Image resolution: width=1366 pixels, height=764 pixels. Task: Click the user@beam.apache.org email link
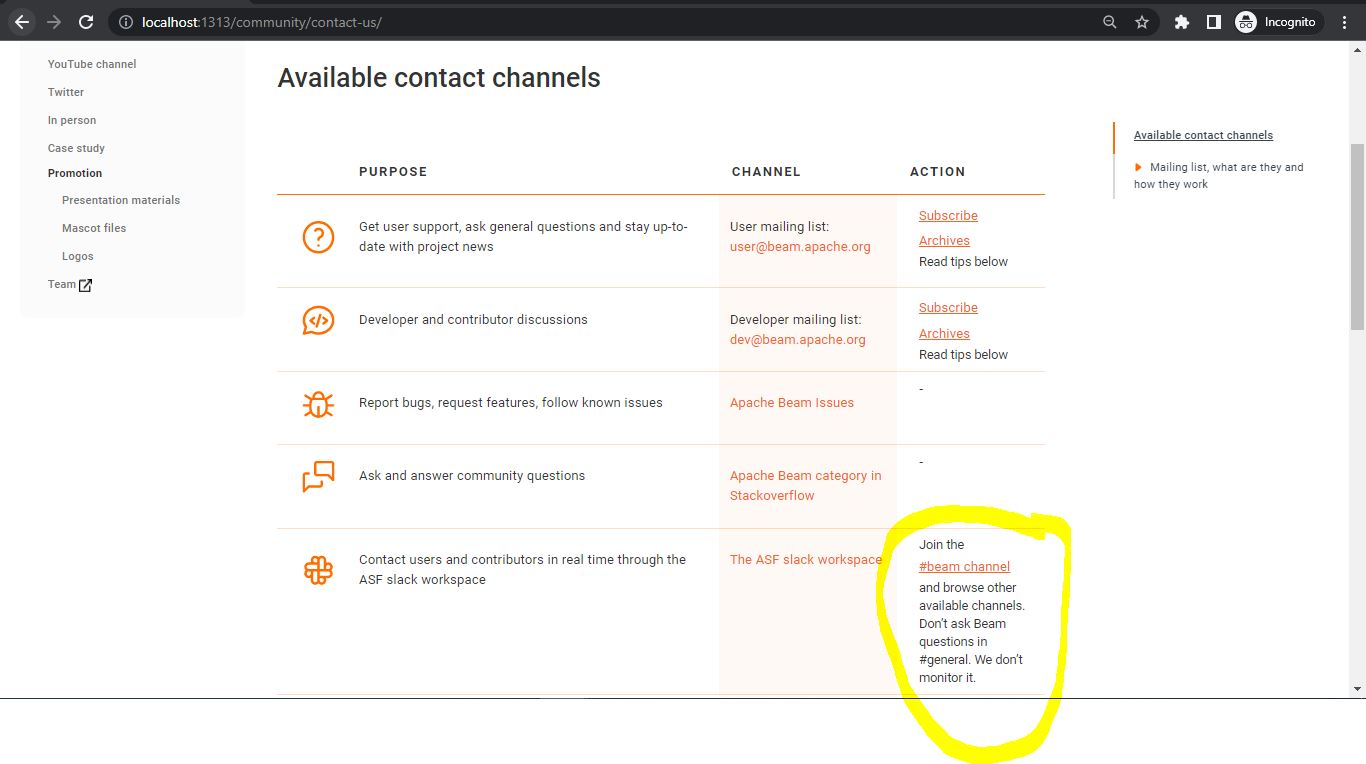800,246
